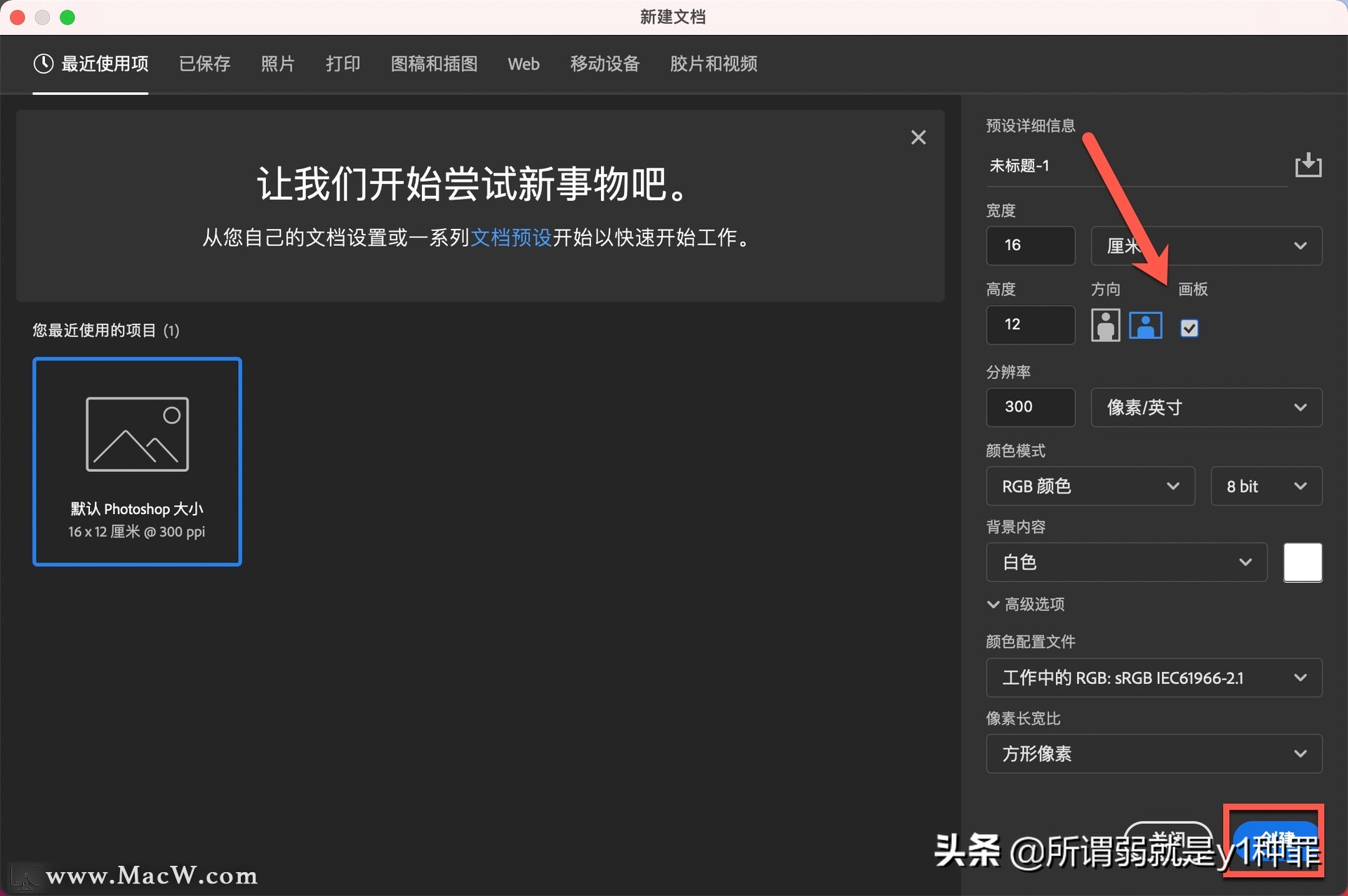Open the sRGB color profile dropdown
Viewport: 1348px width, 896px height.
pos(1154,678)
